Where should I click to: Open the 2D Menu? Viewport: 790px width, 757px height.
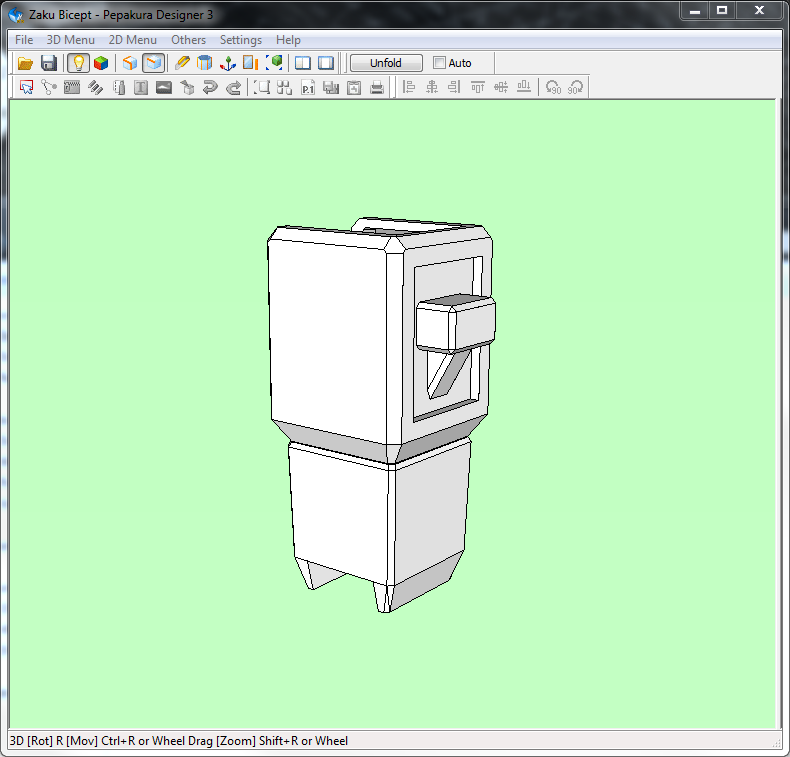click(133, 40)
